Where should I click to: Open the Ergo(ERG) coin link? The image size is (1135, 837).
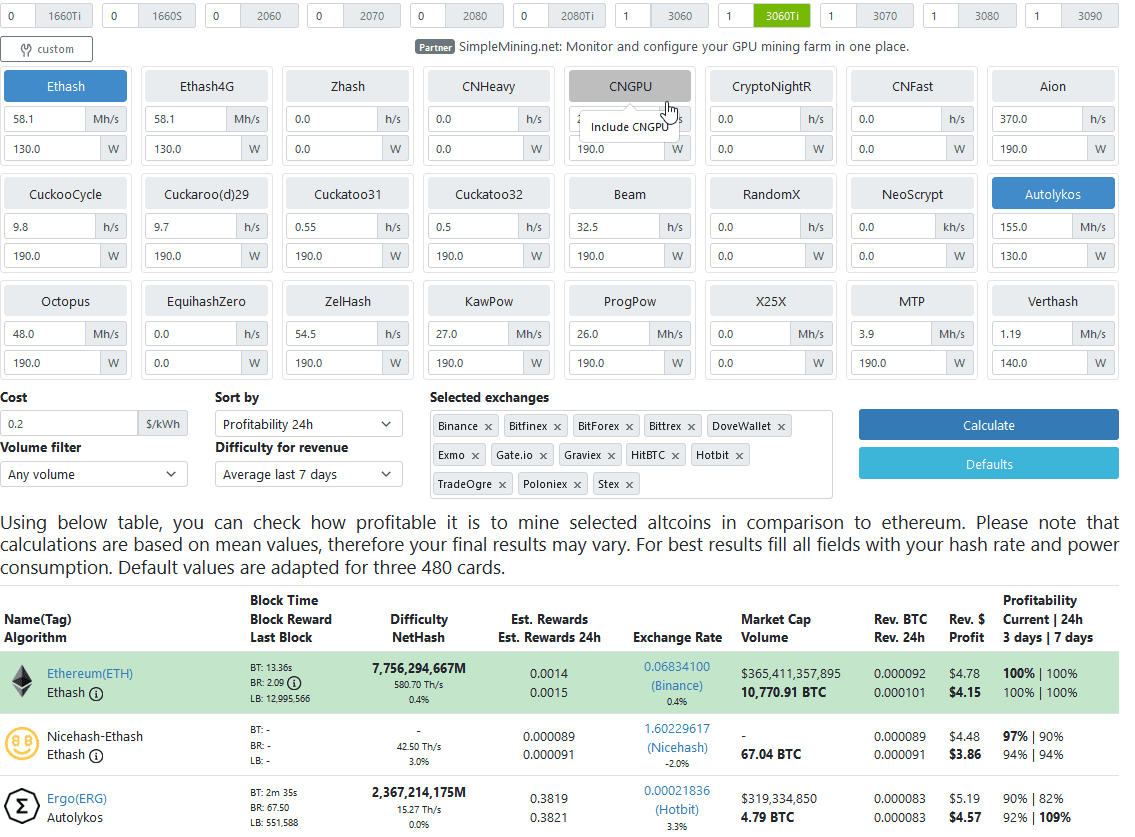77,799
